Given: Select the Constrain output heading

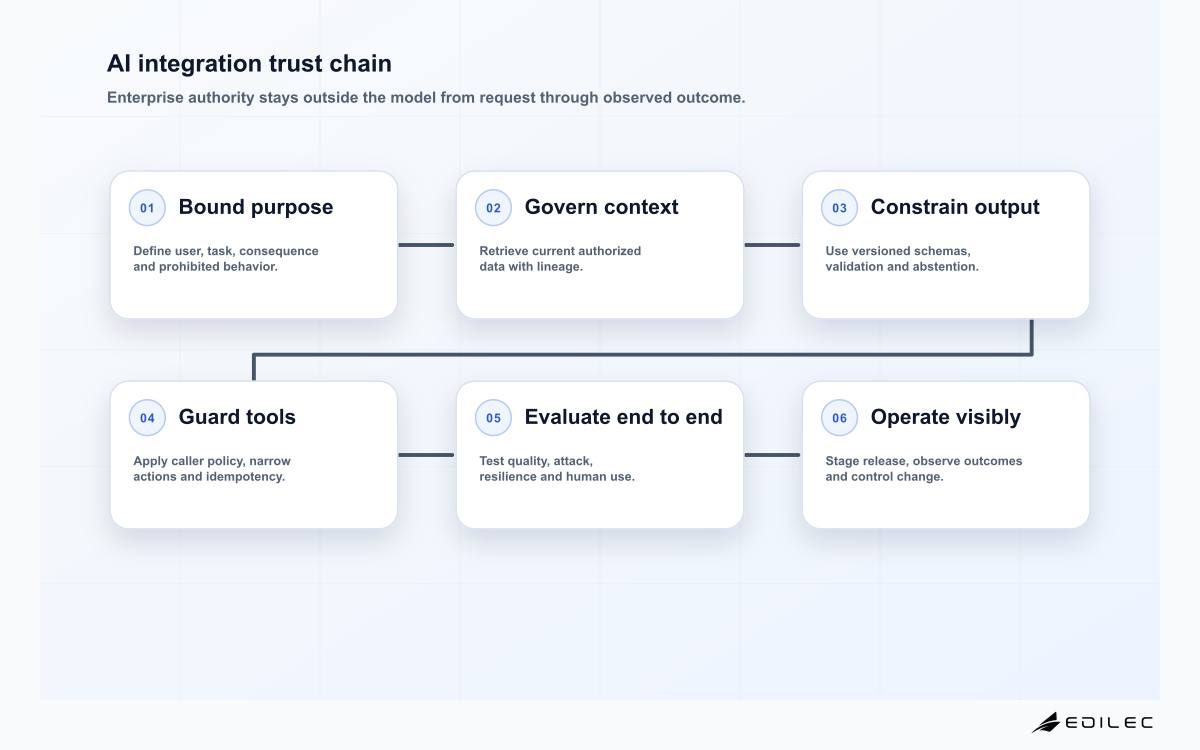Looking at the screenshot, I should tap(955, 207).
